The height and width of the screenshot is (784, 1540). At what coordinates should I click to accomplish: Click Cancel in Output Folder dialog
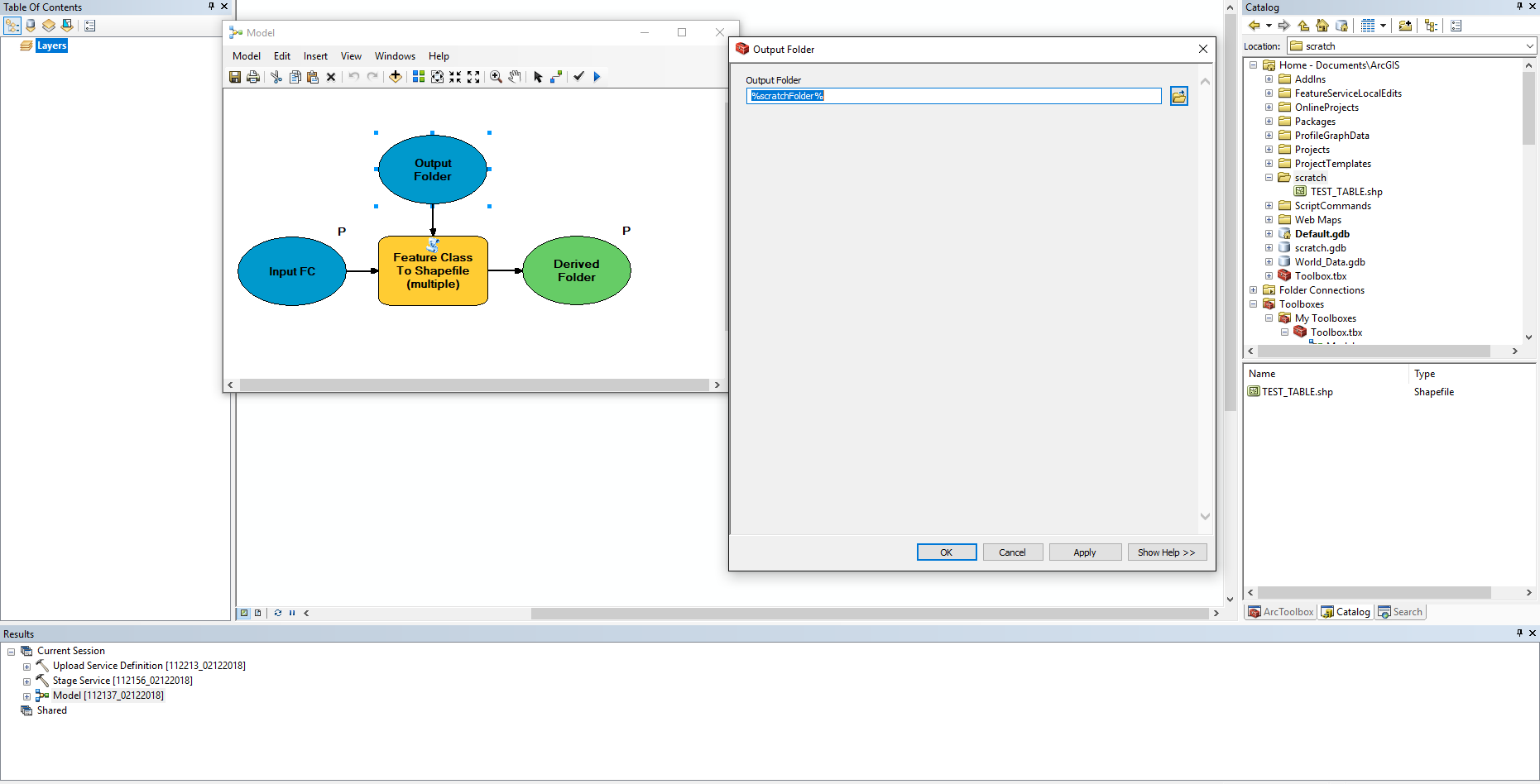click(1013, 552)
